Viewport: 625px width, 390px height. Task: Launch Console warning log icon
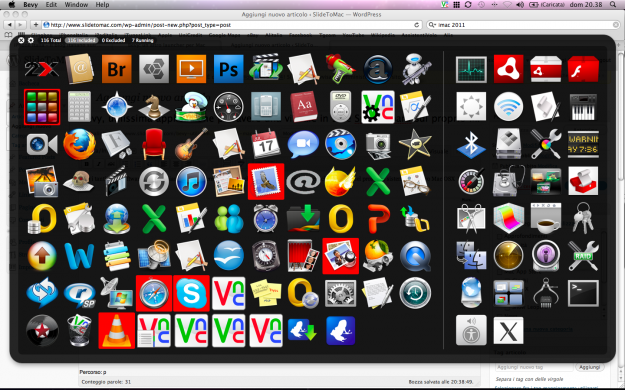pyautogui.click(x=583, y=144)
